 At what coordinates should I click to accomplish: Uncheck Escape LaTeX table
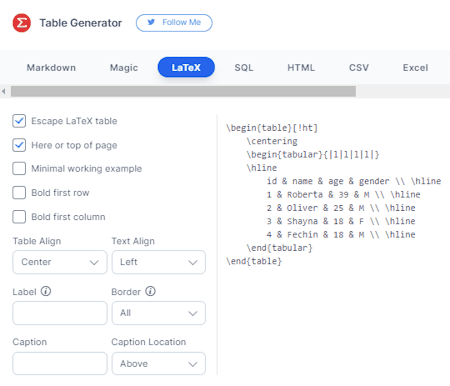(x=19, y=121)
